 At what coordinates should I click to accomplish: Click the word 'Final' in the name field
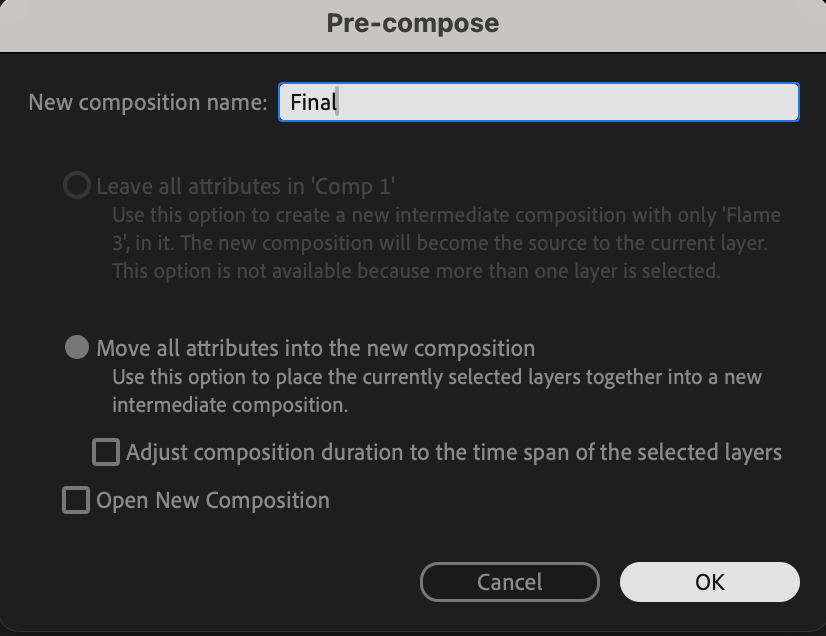312,102
